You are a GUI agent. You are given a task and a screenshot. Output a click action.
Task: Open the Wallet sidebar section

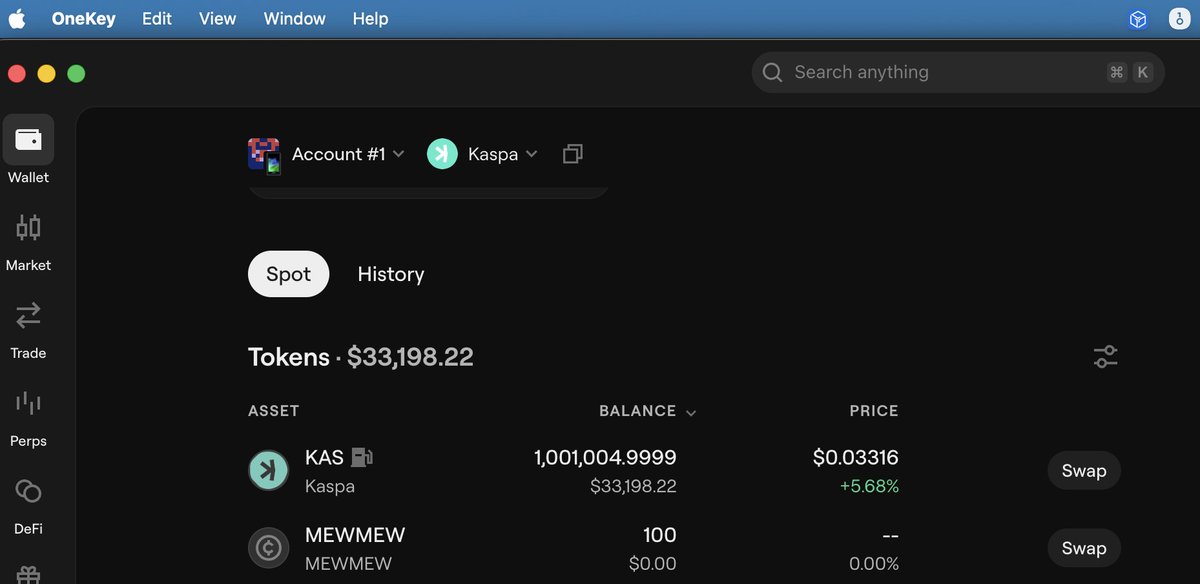coord(28,150)
